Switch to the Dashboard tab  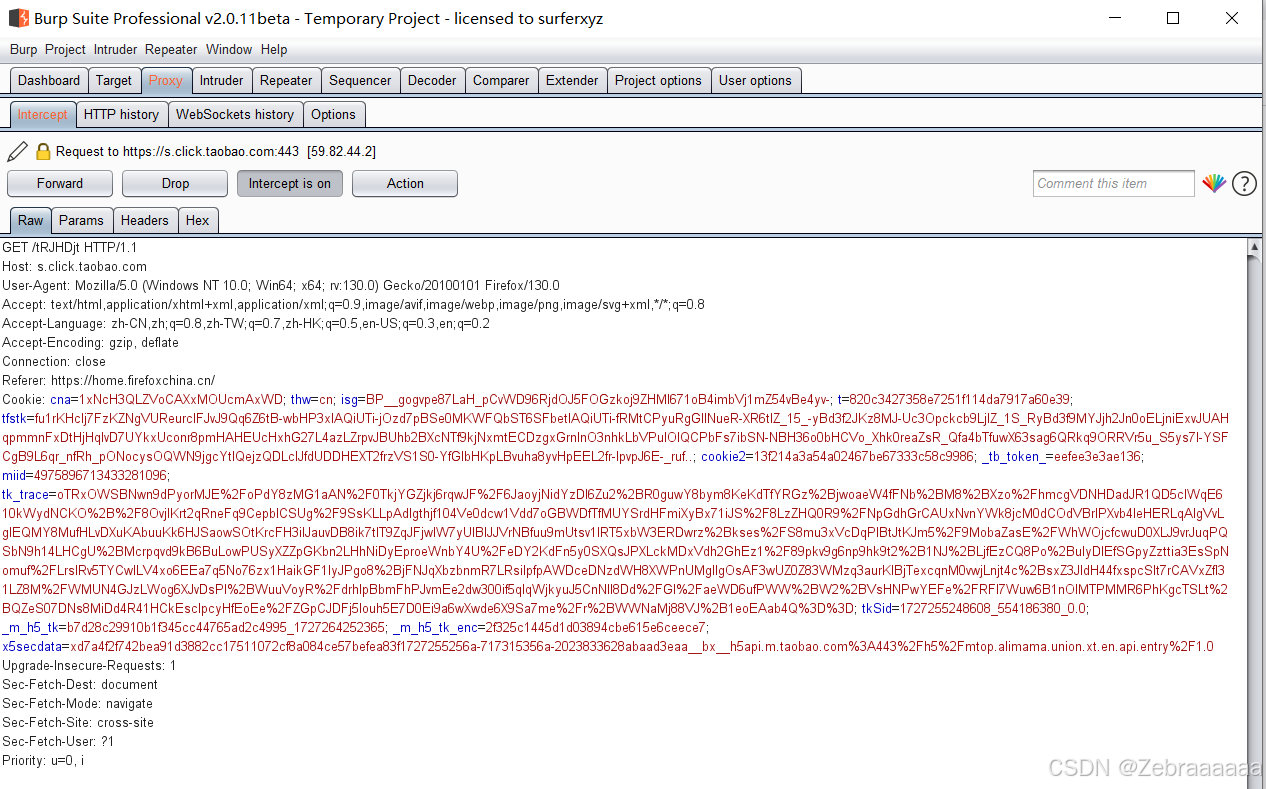pos(49,80)
